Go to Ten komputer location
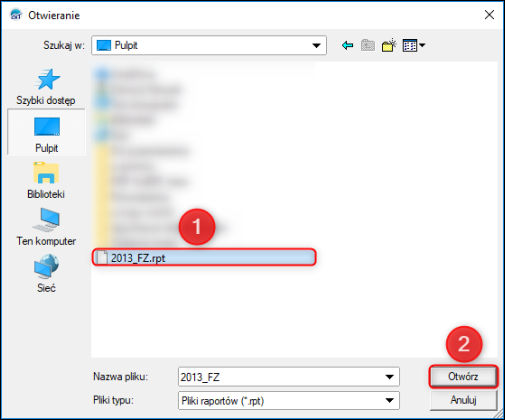The height and width of the screenshot is (420, 505). coord(46,227)
